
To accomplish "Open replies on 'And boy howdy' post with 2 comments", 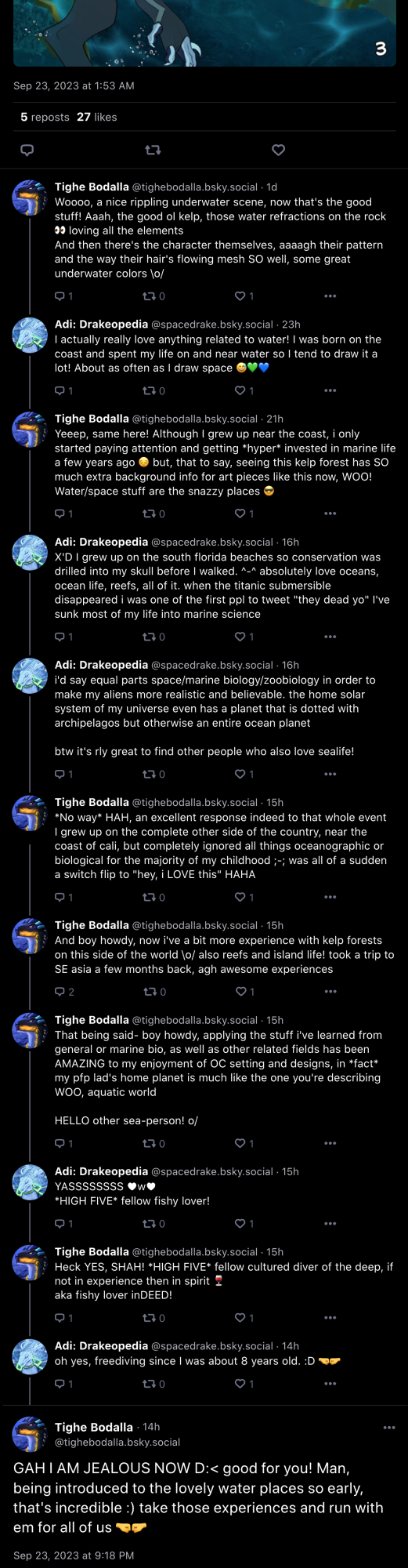I will point(64,992).
